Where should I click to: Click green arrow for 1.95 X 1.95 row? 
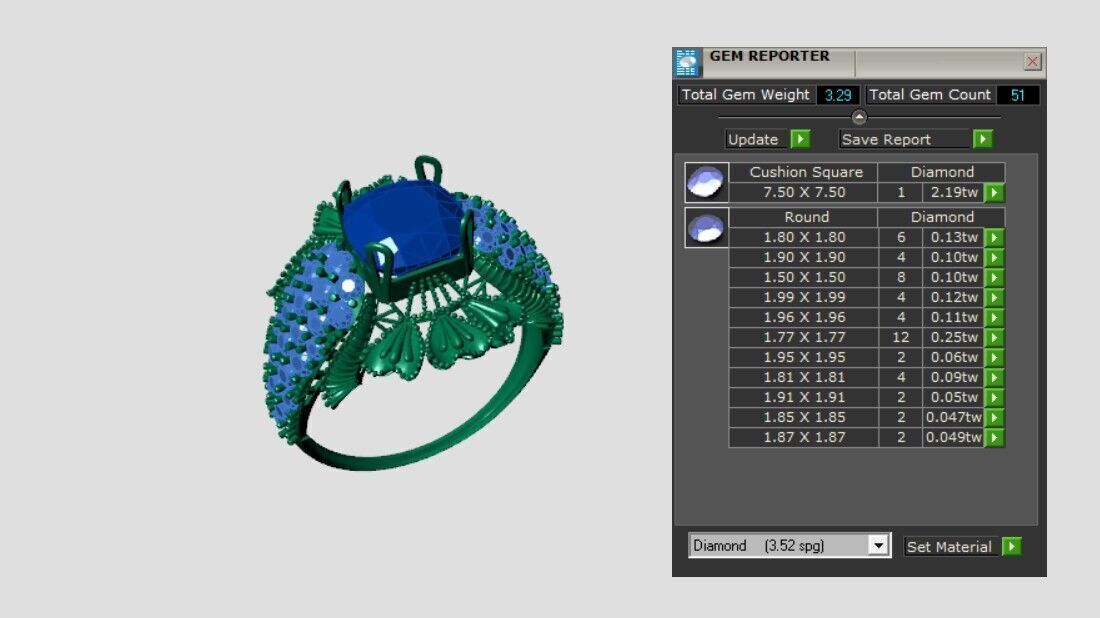coord(994,357)
